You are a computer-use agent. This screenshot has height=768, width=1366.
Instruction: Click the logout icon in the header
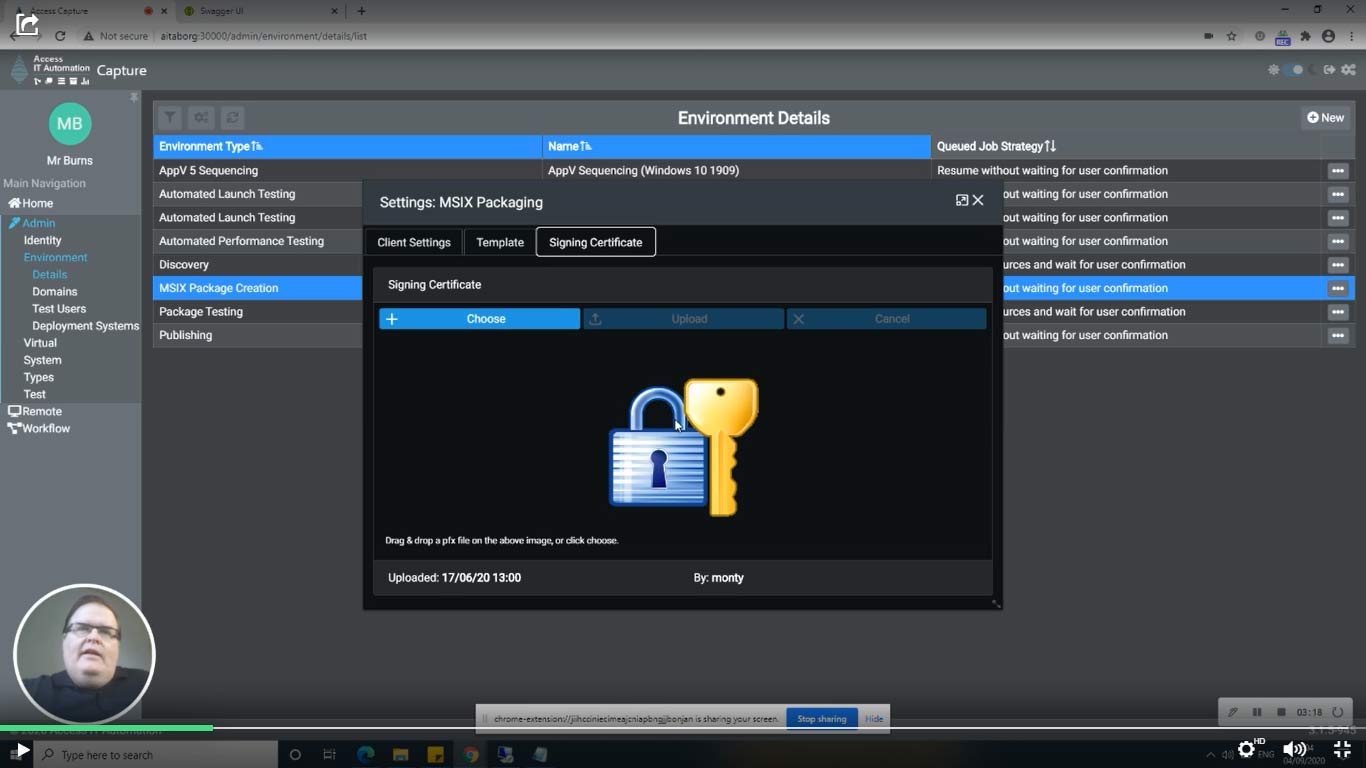[1330, 70]
